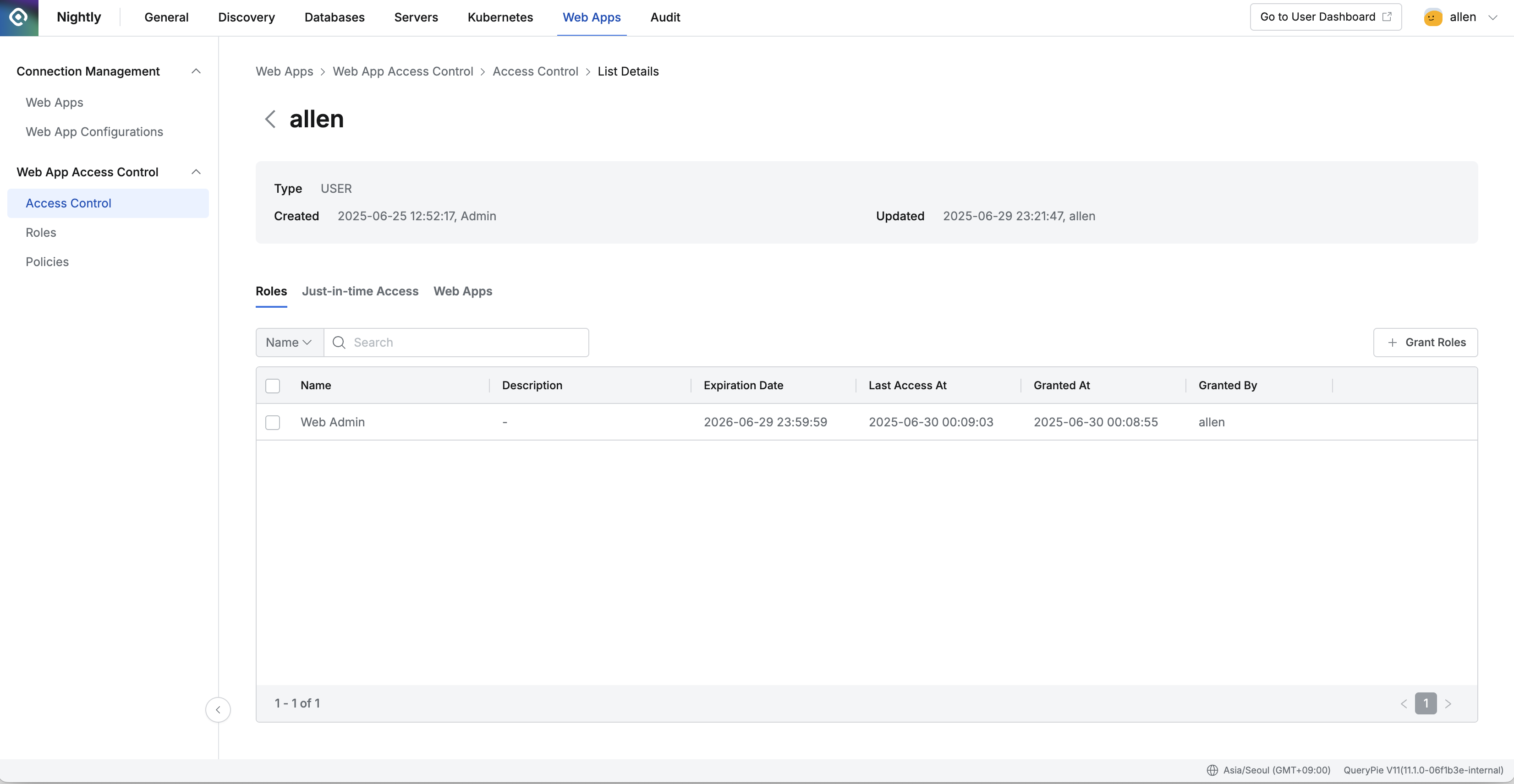Open Policies in the sidebar
Viewport: 1514px width, 784px height.
(47, 262)
